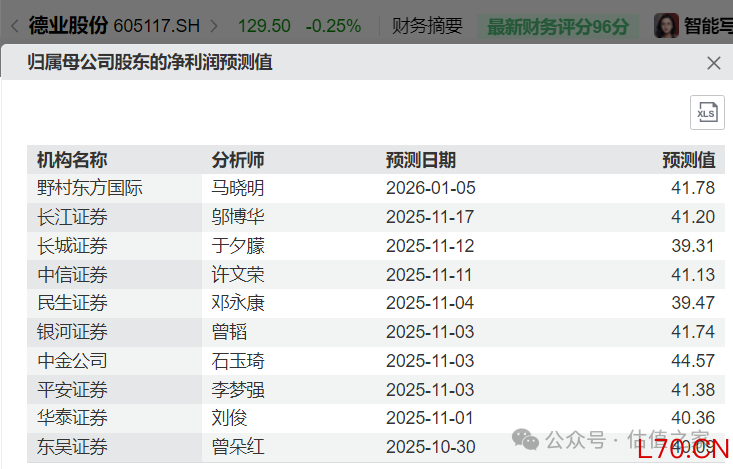This screenshot has width=733, height=469.
Task: Click the 最新财务评分96分 badge
Action: click(556, 25)
